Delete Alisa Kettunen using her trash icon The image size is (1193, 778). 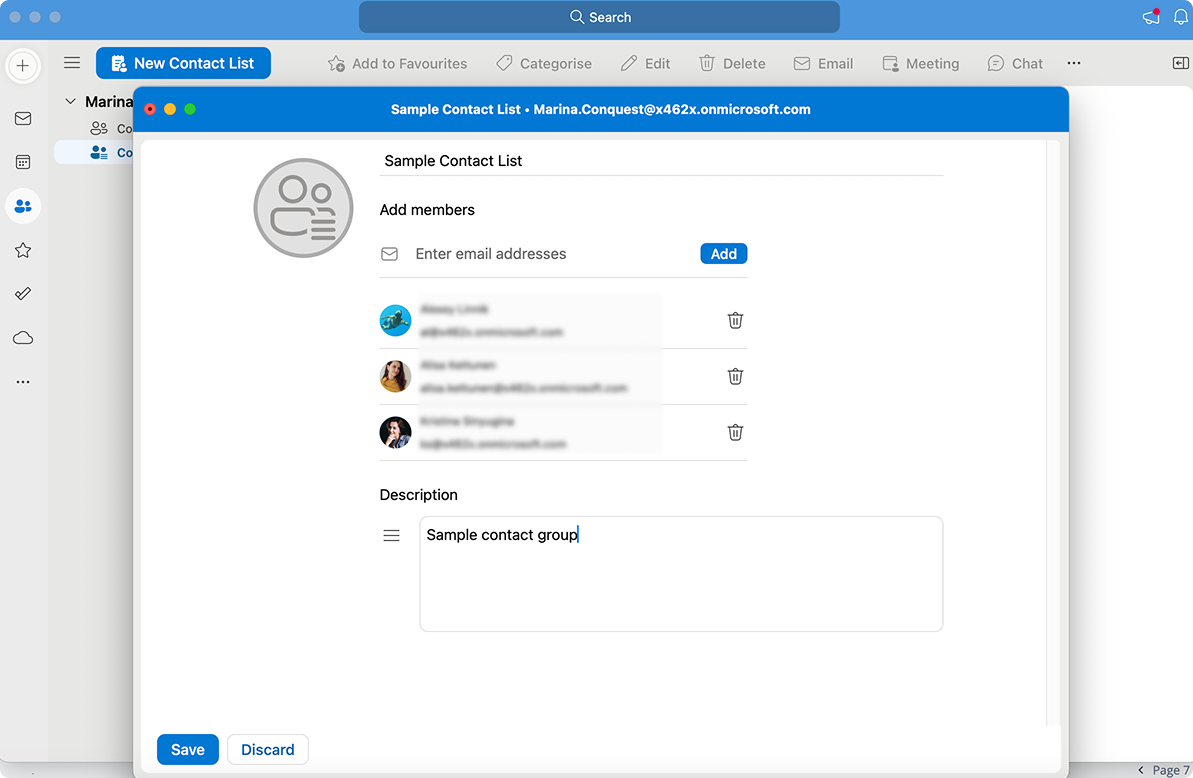(735, 376)
